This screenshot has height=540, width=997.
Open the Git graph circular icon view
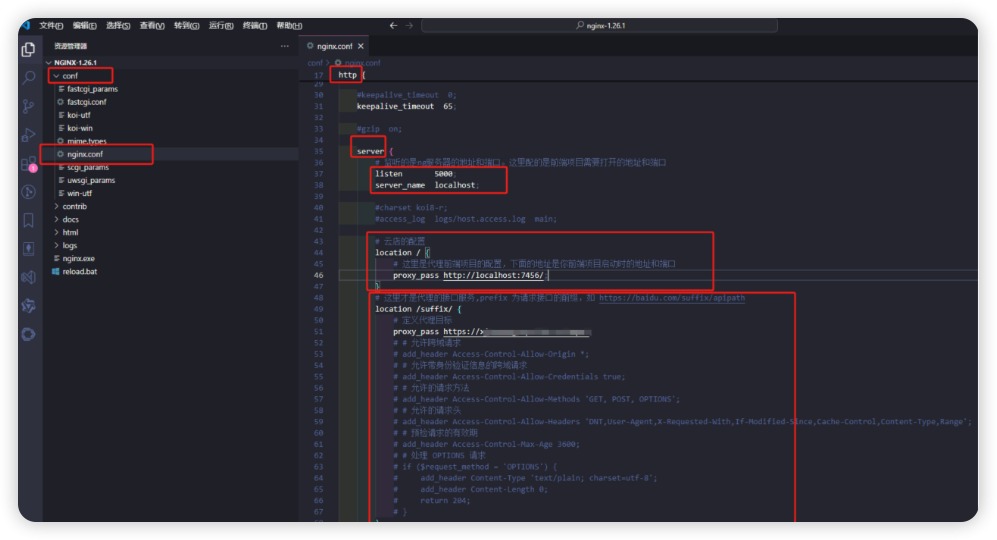[x=28, y=191]
